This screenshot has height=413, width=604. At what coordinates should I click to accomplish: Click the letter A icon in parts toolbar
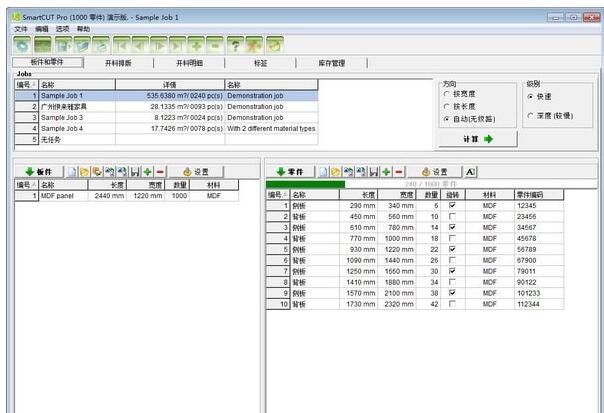point(470,172)
